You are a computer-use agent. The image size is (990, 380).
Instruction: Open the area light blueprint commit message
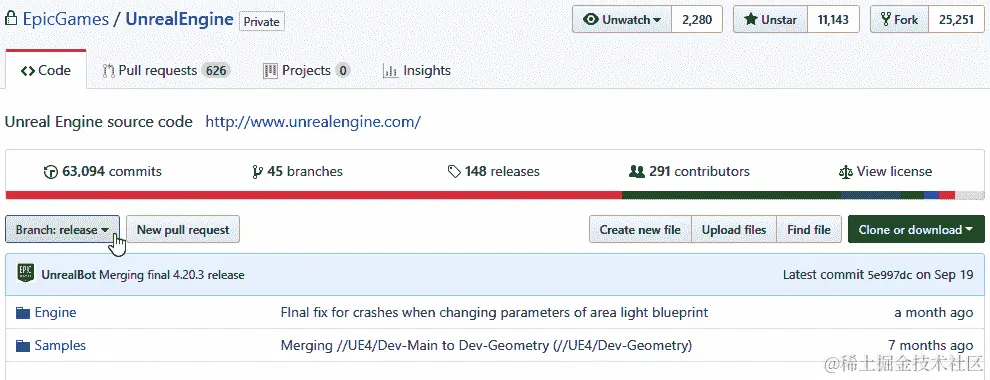click(x=494, y=312)
